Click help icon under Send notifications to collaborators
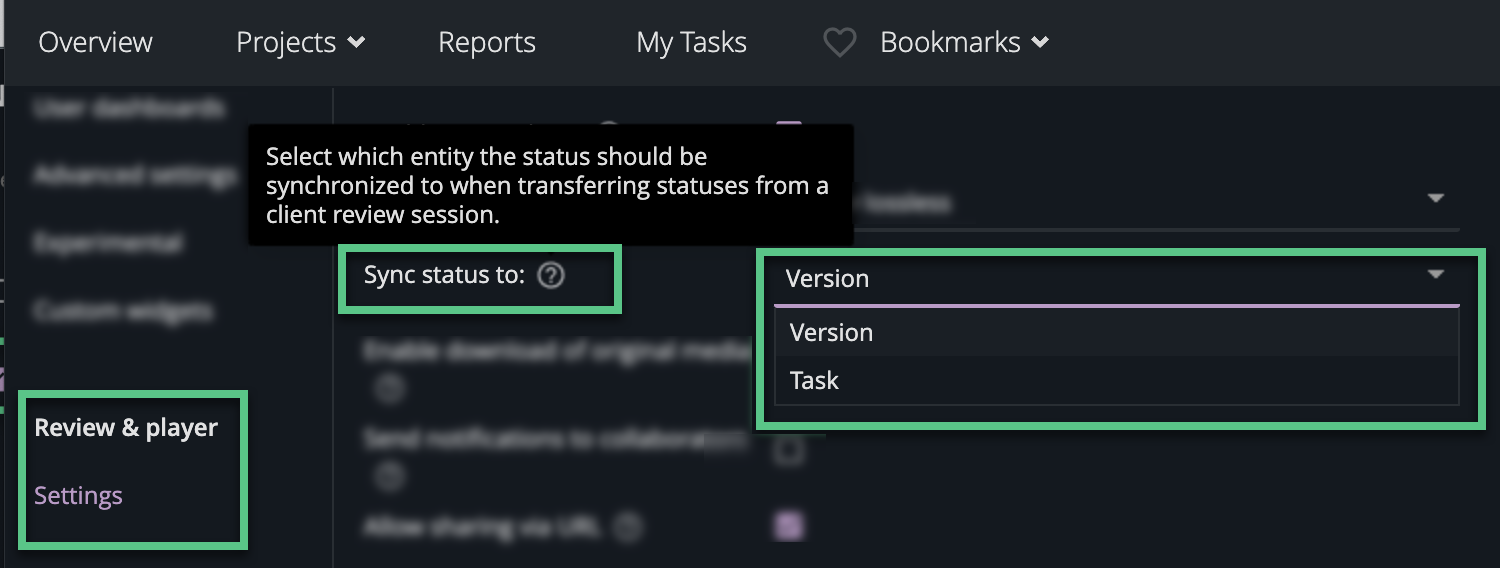Screen dimensions: 1500x568 [389, 477]
